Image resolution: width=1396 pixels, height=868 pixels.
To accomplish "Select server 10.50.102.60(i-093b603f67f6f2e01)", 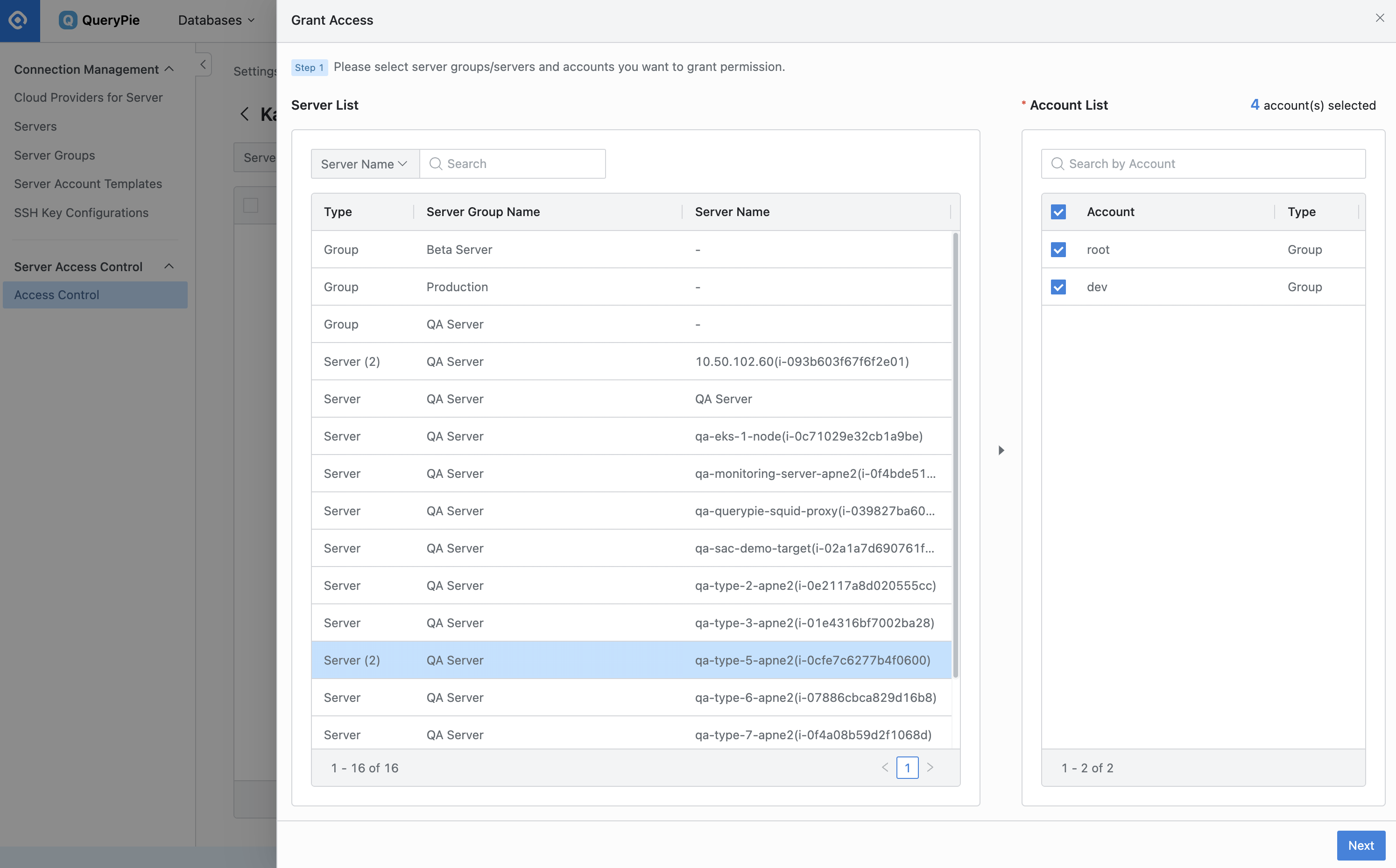I will coord(632,362).
